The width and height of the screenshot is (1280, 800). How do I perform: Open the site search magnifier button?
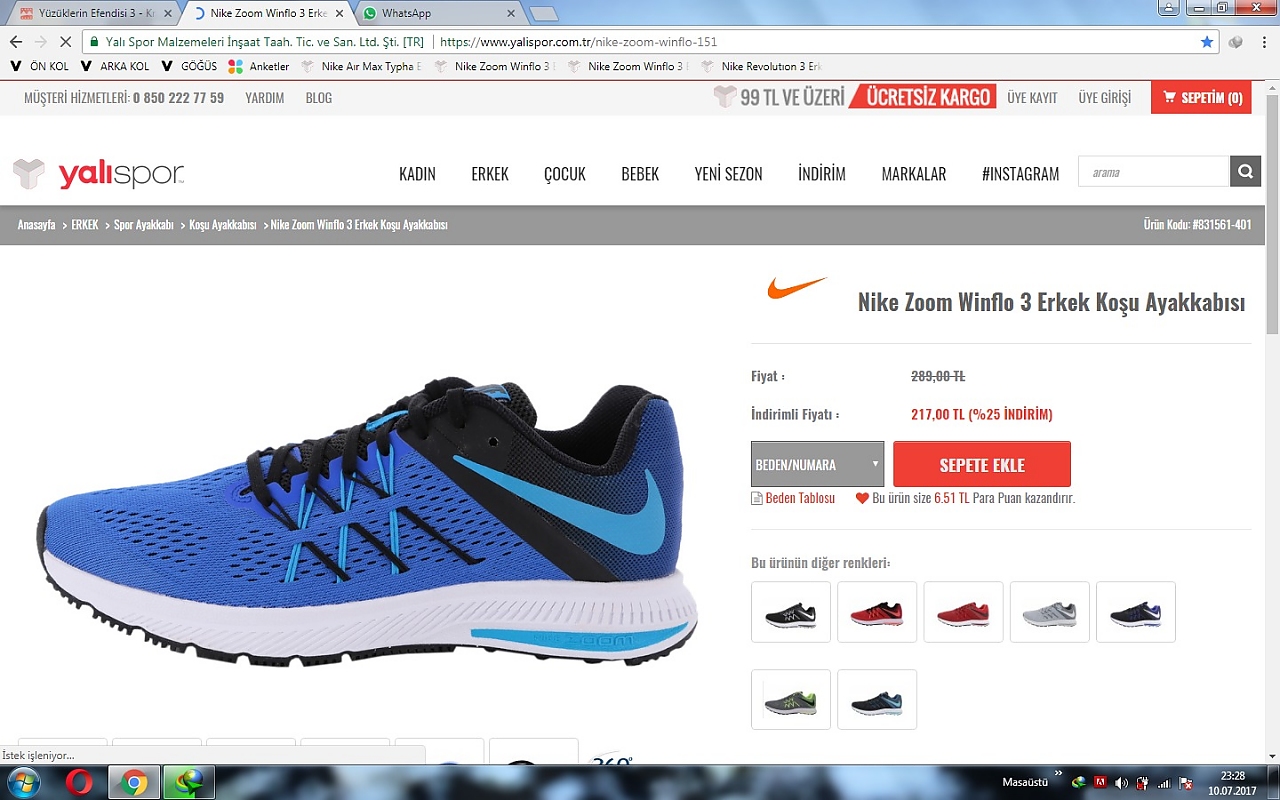point(1244,171)
